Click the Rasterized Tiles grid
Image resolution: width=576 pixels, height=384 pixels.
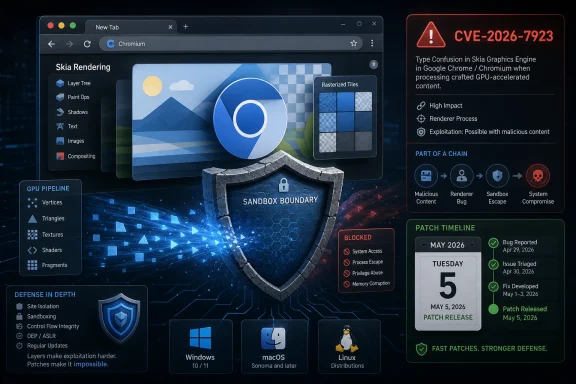coord(345,122)
